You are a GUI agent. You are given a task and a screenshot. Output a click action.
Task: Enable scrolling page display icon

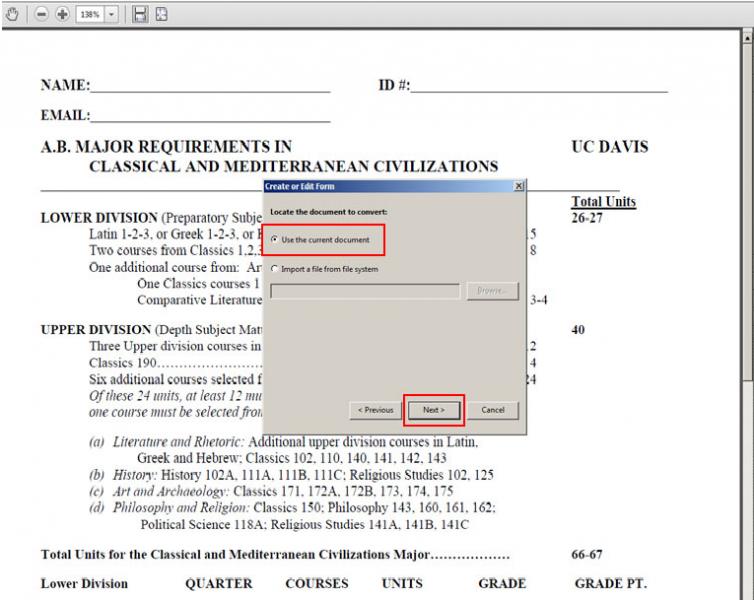tap(141, 14)
